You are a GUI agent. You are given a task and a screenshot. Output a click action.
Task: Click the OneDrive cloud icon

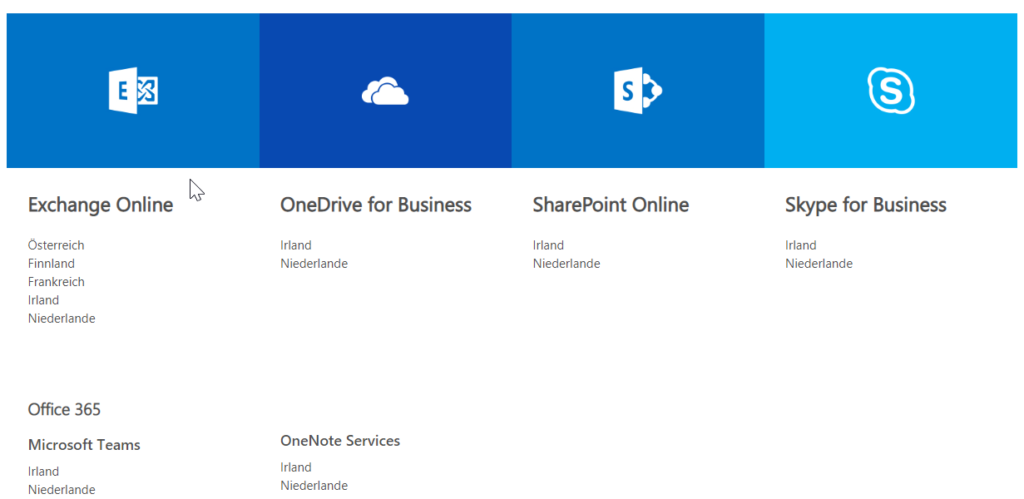(385, 91)
